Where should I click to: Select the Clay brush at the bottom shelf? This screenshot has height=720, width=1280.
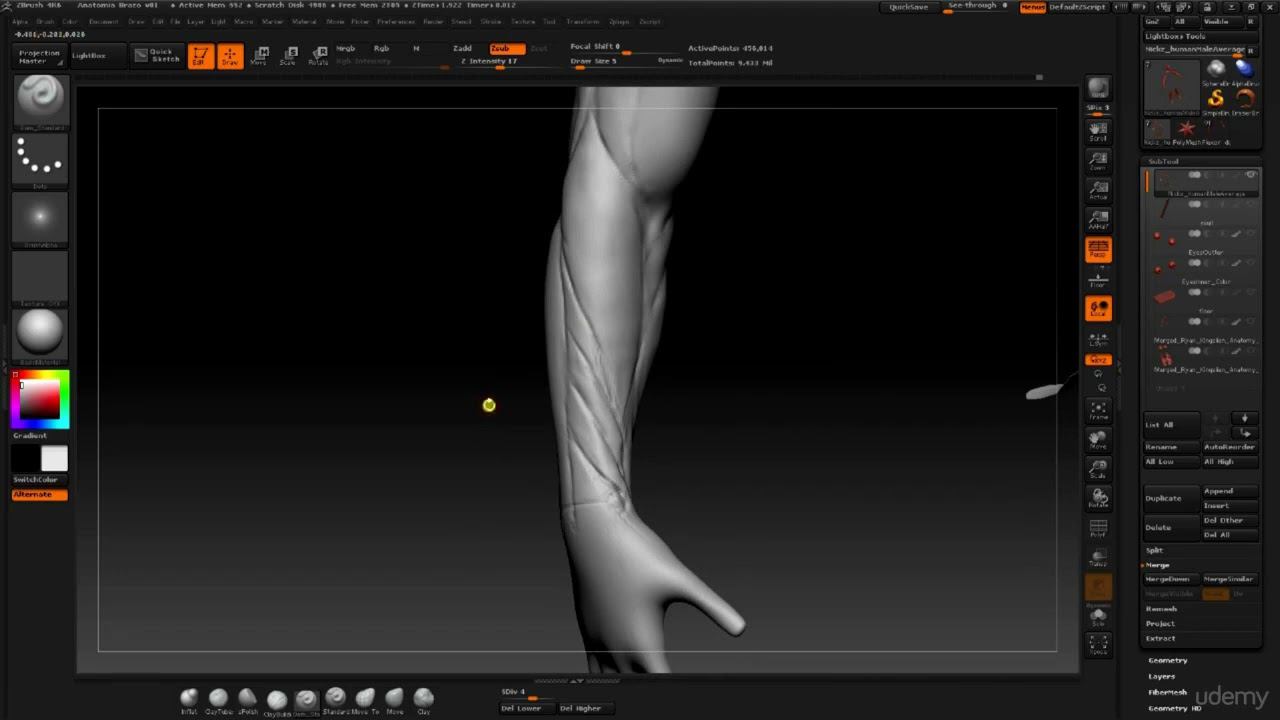tap(424, 699)
